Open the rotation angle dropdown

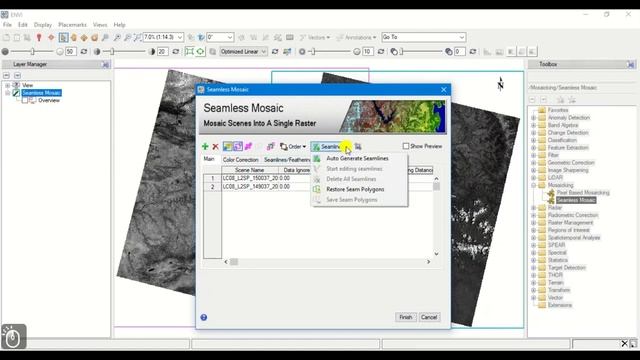click(x=230, y=37)
